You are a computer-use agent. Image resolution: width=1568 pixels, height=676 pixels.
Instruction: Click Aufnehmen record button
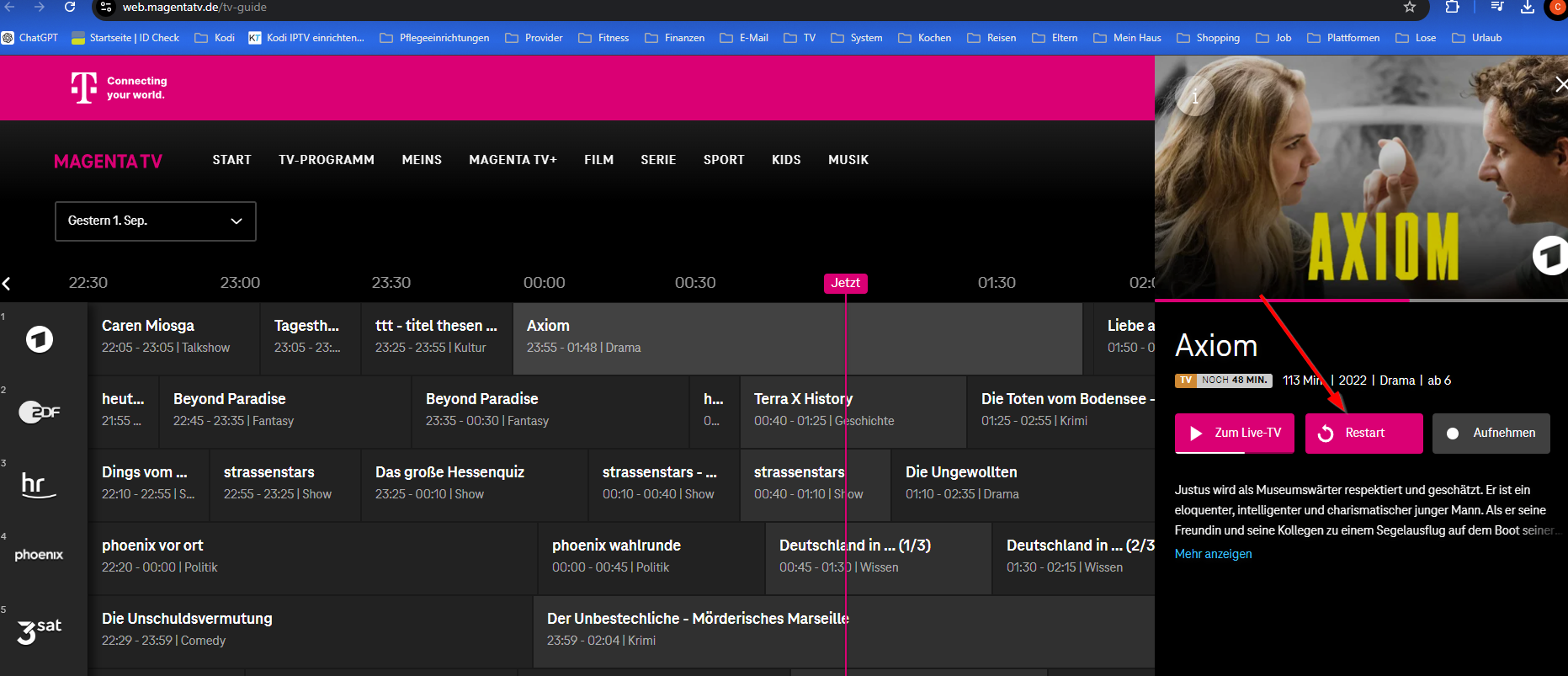pyautogui.click(x=1491, y=434)
